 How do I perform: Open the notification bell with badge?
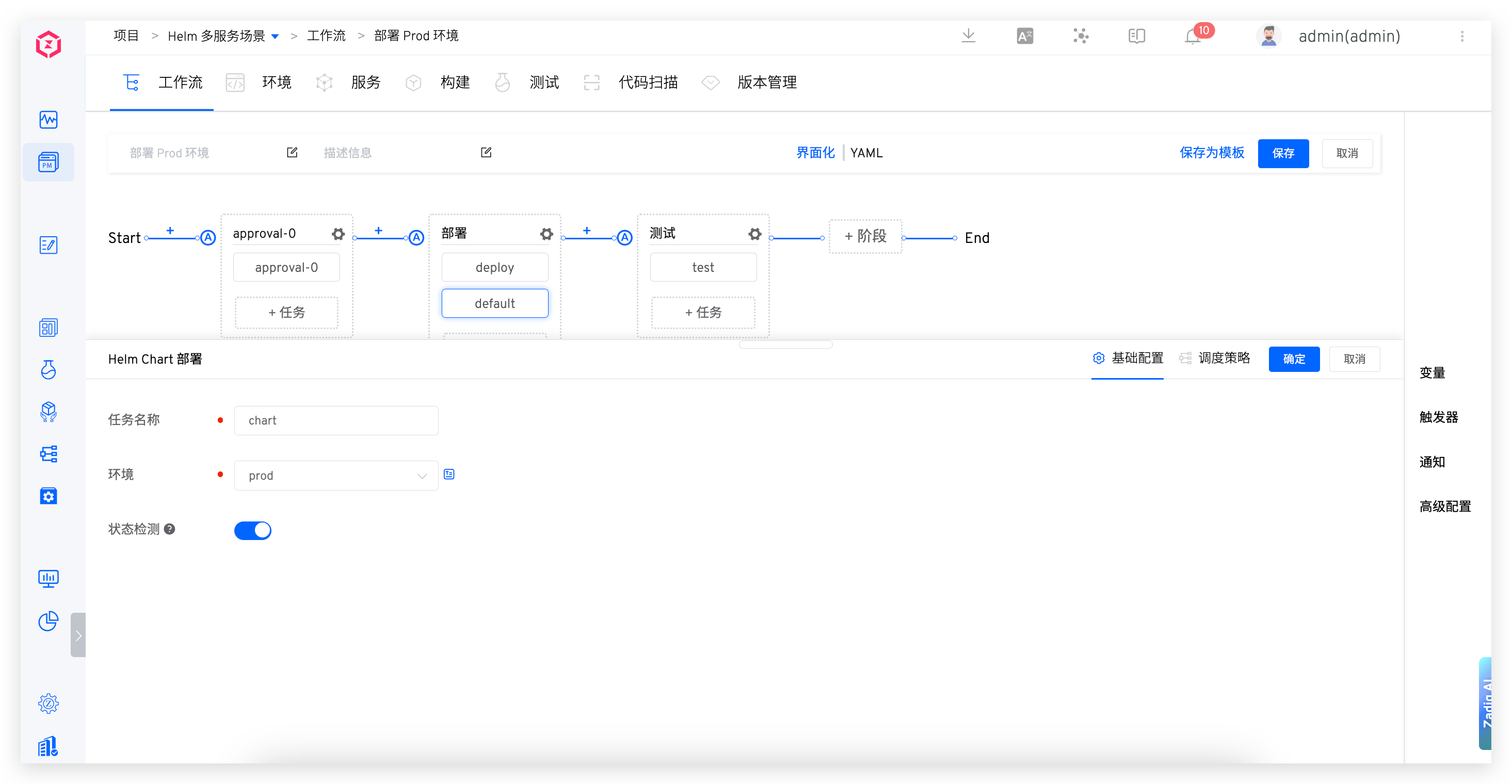(1193, 37)
